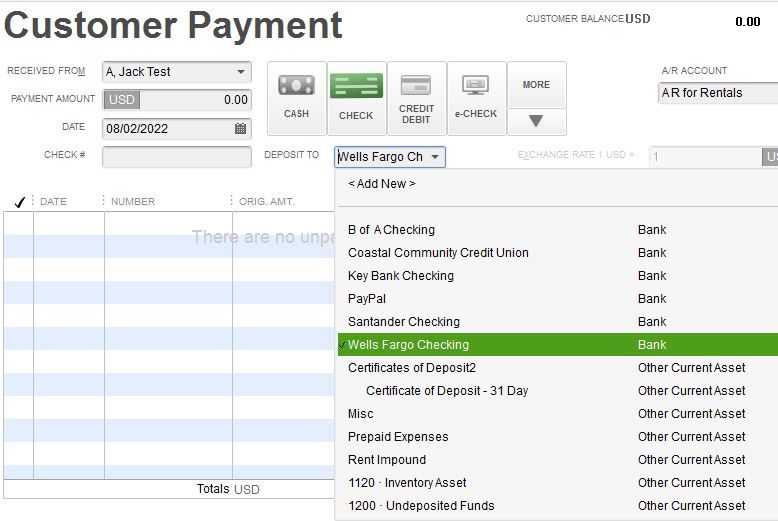Image resolution: width=778 pixels, height=521 pixels.
Task: Select the e-CHECK payment icon
Action: click(x=476, y=98)
